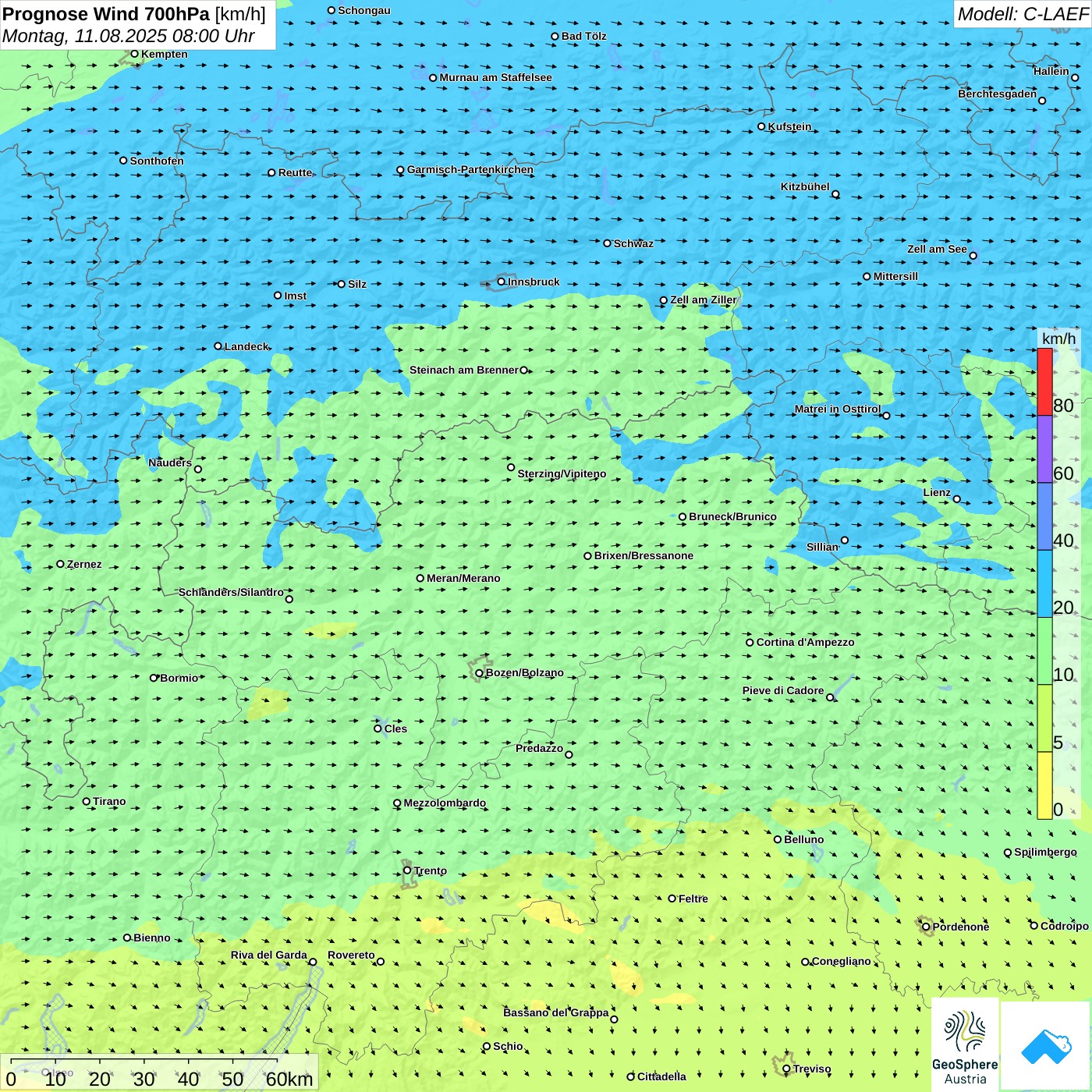This screenshot has height=1092, width=1092.
Task: Click the title 'Prognose Wind 700hPa [km/h]'
Action: coord(134,14)
